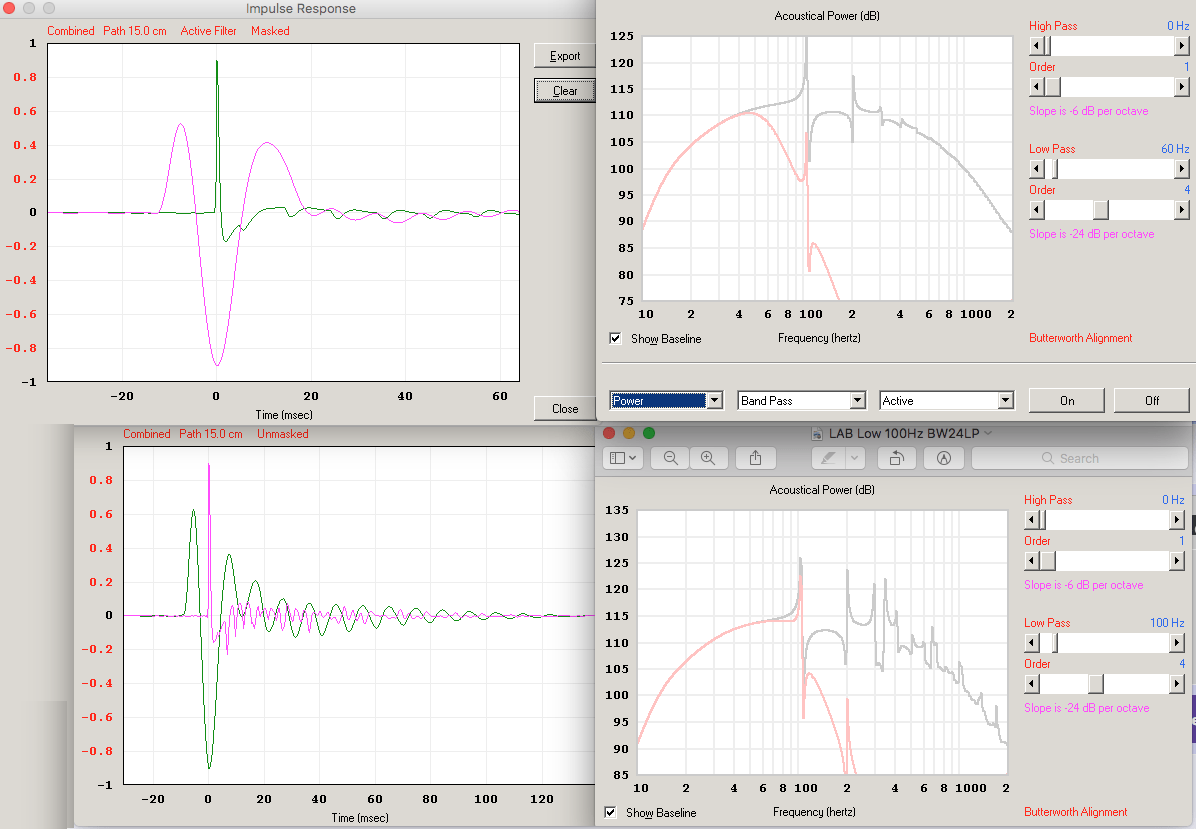The width and height of the screenshot is (1196, 829).
Task: Turn the filter Off
Action: [x=1152, y=400]
